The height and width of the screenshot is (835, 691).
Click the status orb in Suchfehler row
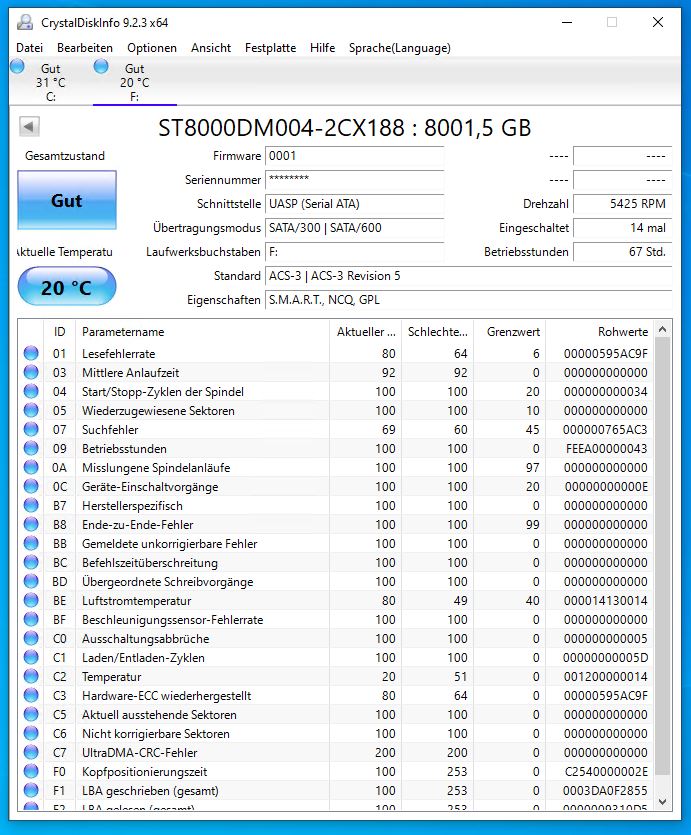pos(31,429)
